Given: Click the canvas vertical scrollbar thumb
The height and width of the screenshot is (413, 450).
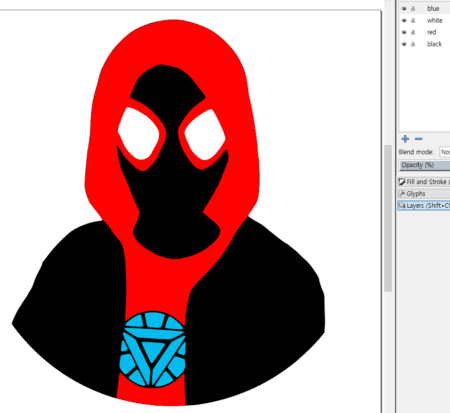Looking at the screenshot, I should pos(388,218).
